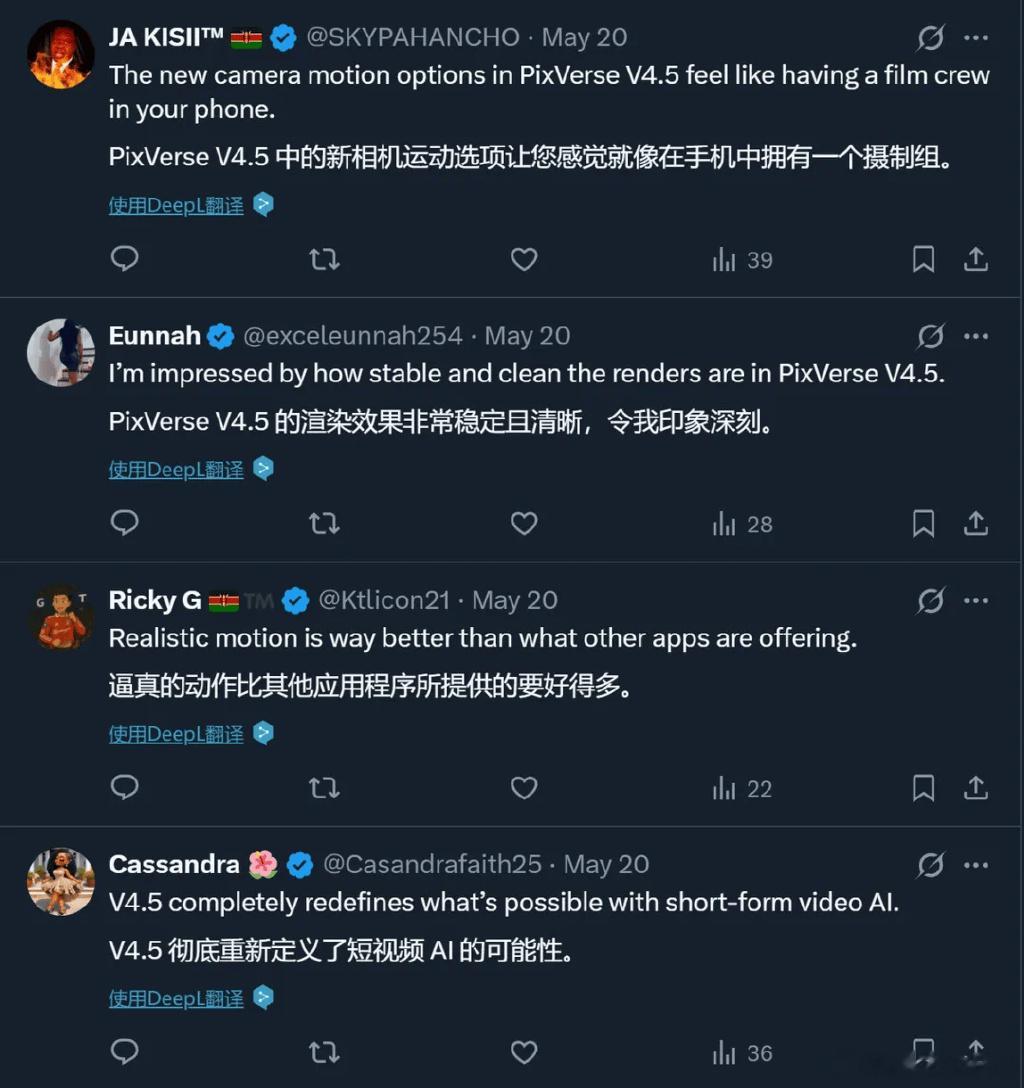The image size is (1024, 1088).
Task: Share Eunnah's tweet
Action: click(x=975, y=523)
